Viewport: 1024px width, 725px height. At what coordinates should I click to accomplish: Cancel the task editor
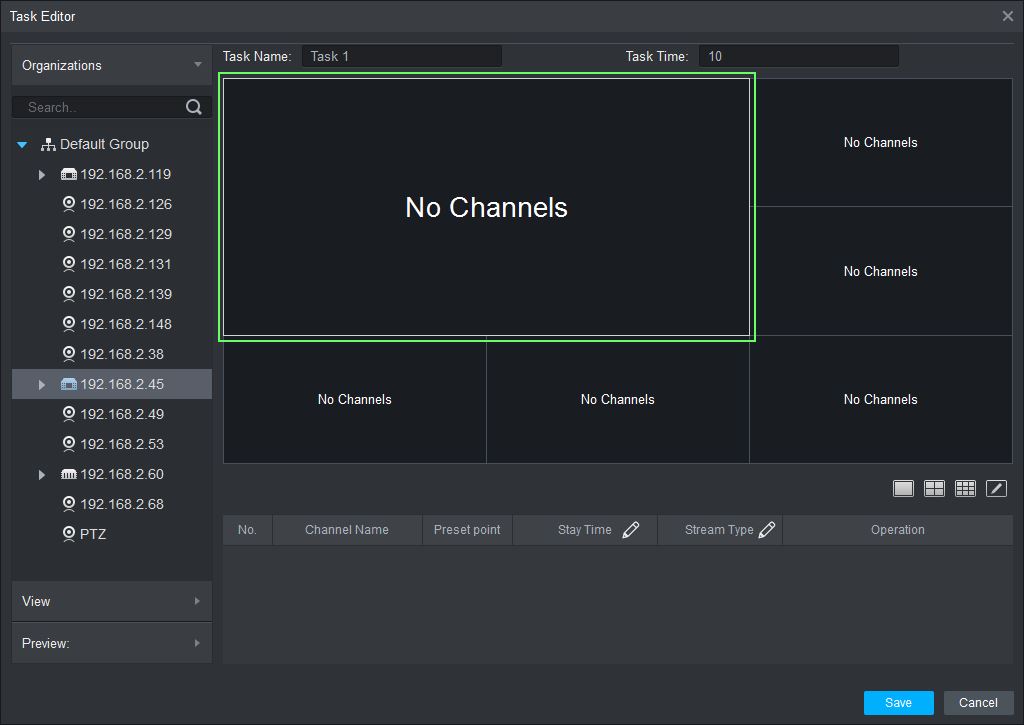977,702
